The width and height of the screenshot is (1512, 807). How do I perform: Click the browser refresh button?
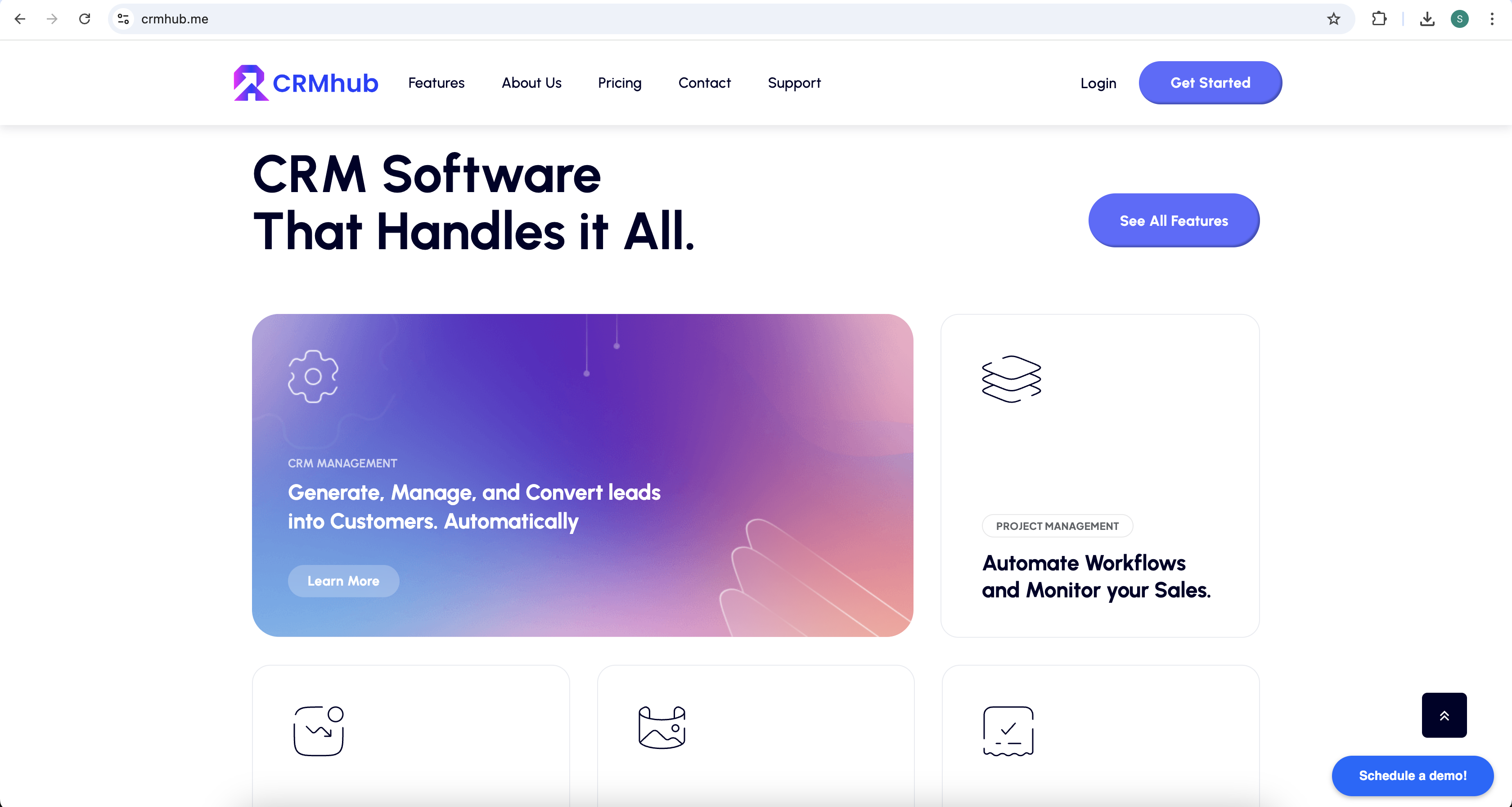[84, 18]
